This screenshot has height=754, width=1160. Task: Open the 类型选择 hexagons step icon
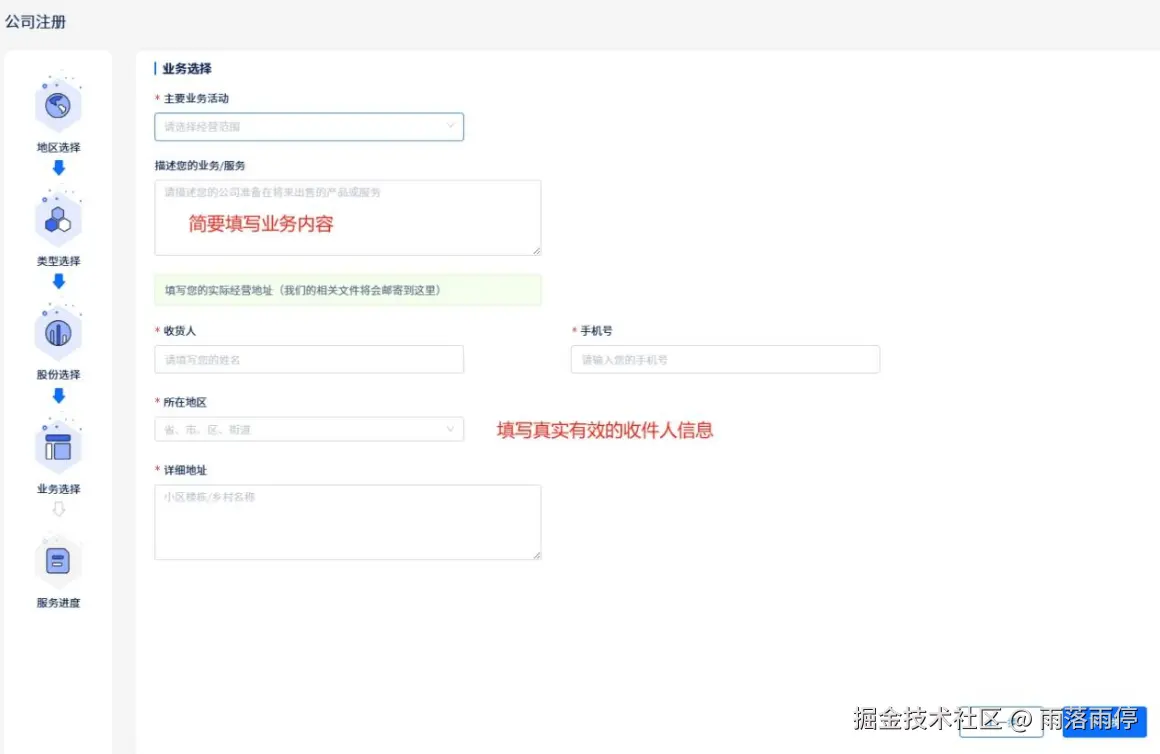click(58, 220)
